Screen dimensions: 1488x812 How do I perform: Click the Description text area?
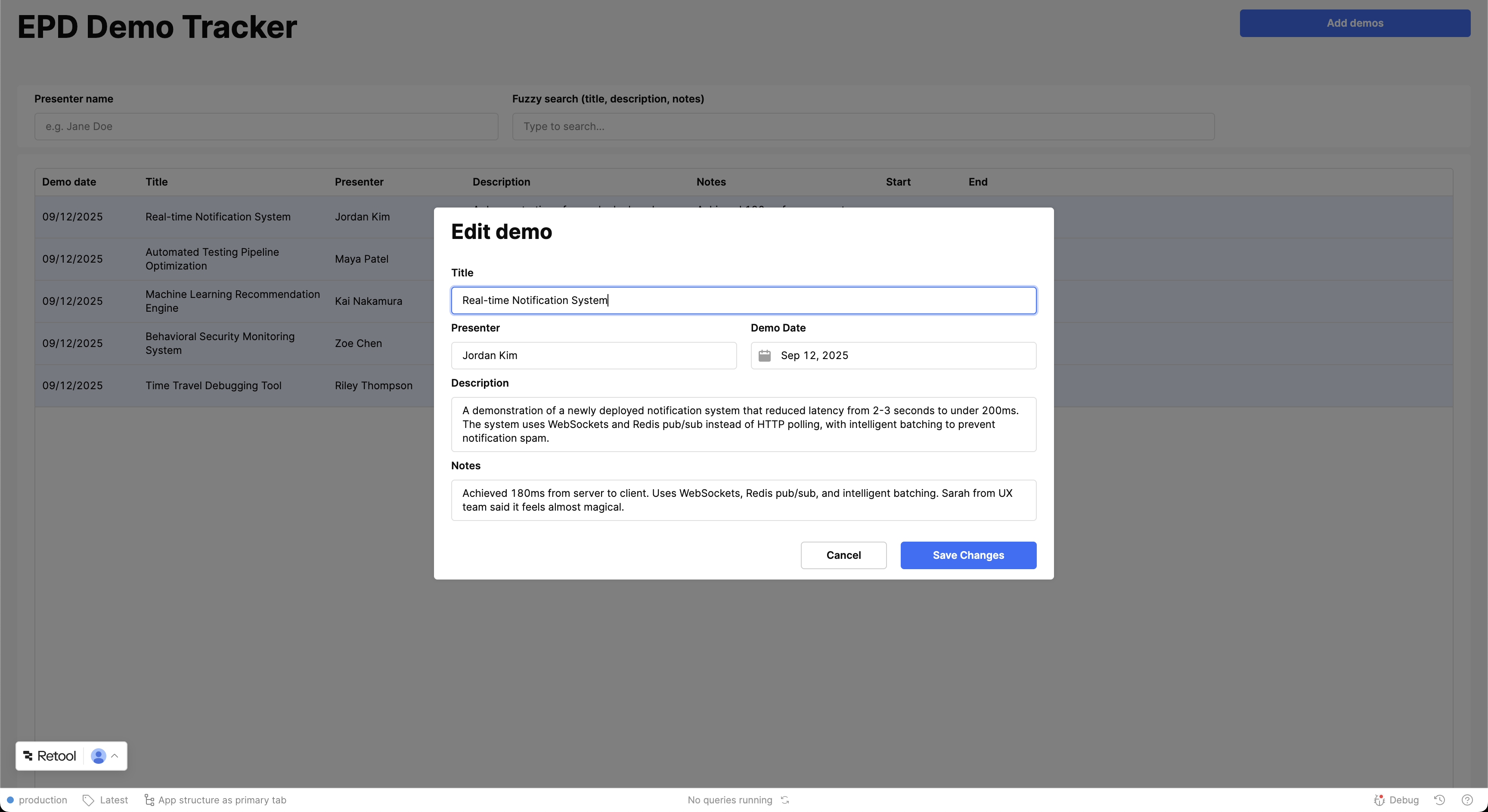743,425
